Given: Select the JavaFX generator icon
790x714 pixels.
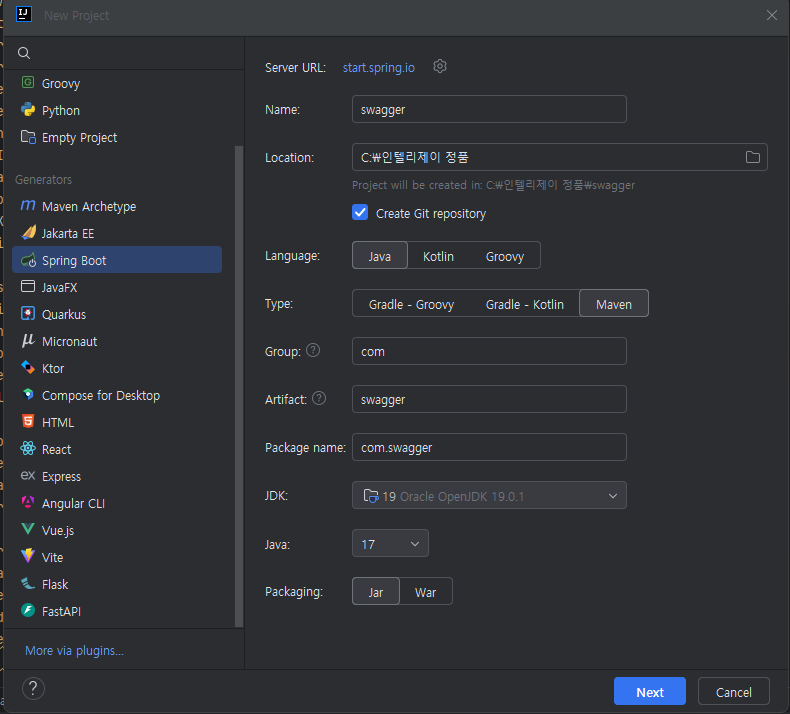Looking at the screenshot, I should pos(28,287).
